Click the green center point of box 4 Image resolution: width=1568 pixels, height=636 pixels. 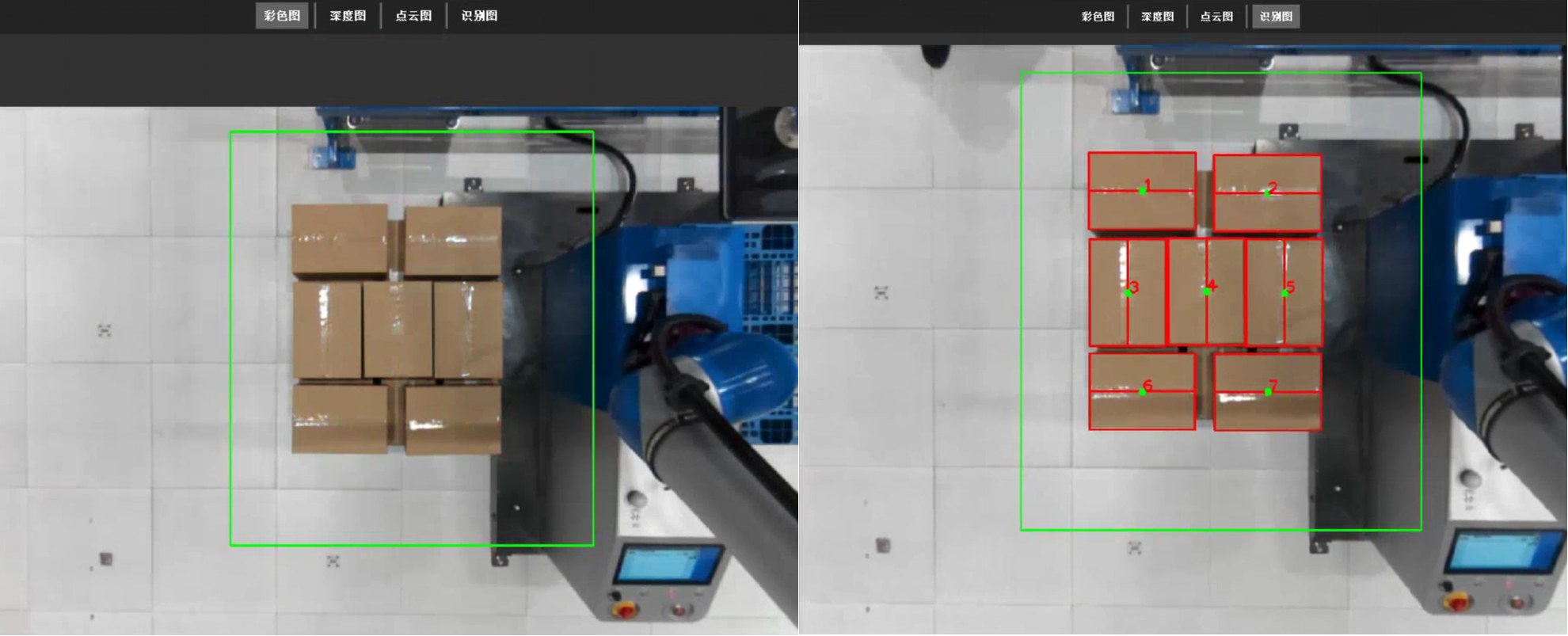click(x=1206, y=291)
